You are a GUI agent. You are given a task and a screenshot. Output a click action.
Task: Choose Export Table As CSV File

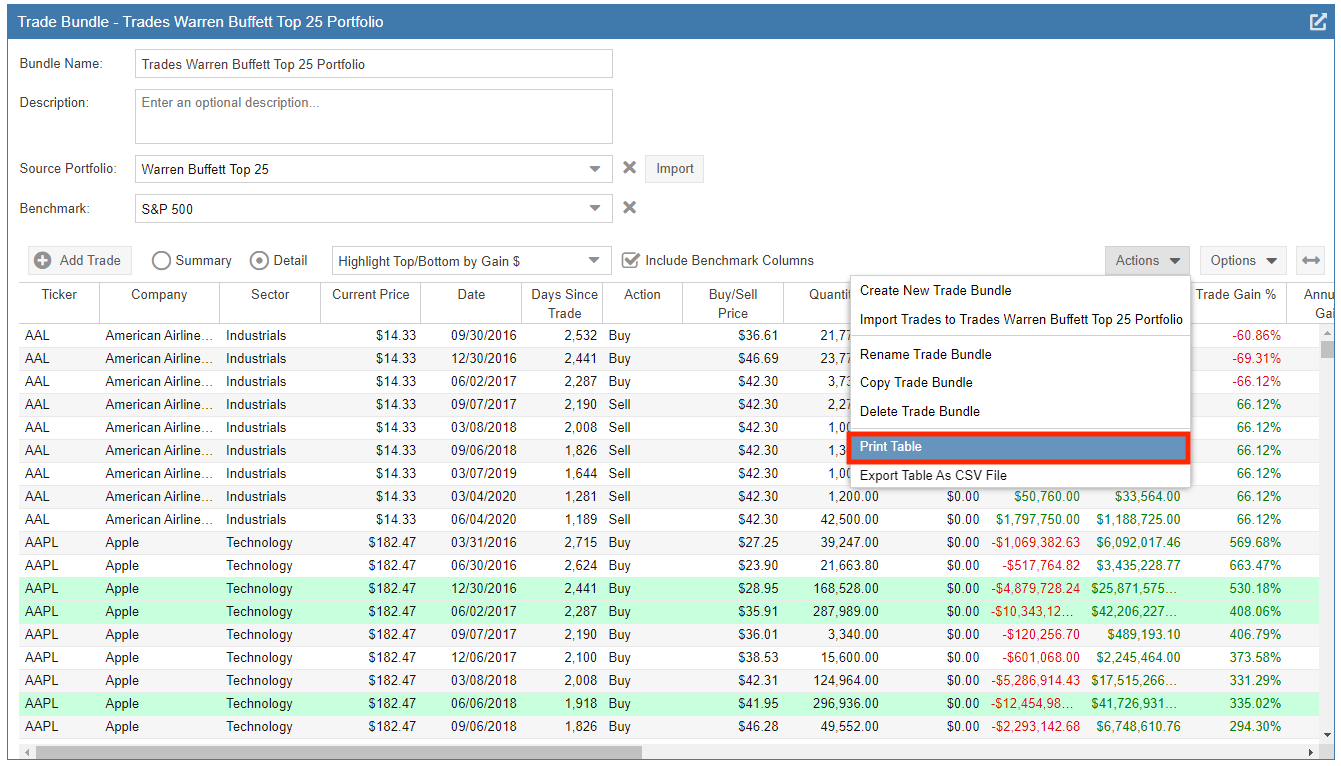(x=1020, y=475)
